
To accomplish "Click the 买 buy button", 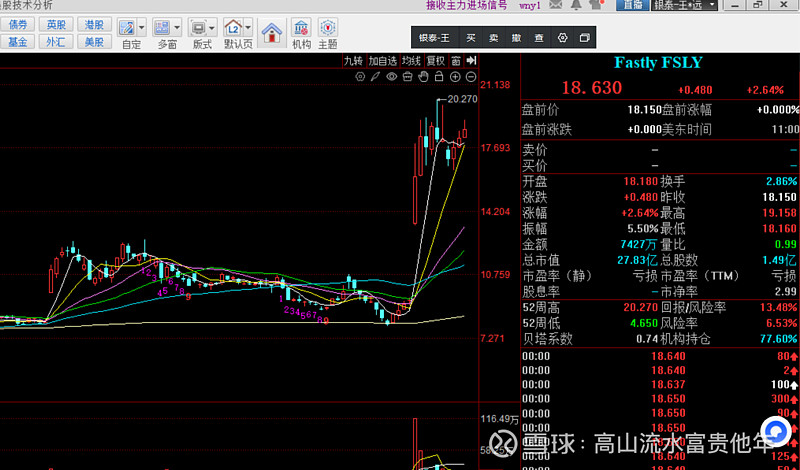I will [470, 38].
